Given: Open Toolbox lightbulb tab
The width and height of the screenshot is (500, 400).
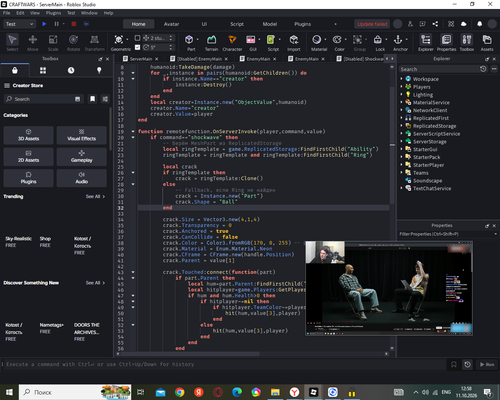Looking at the screenshot, I should click(99, 70).
